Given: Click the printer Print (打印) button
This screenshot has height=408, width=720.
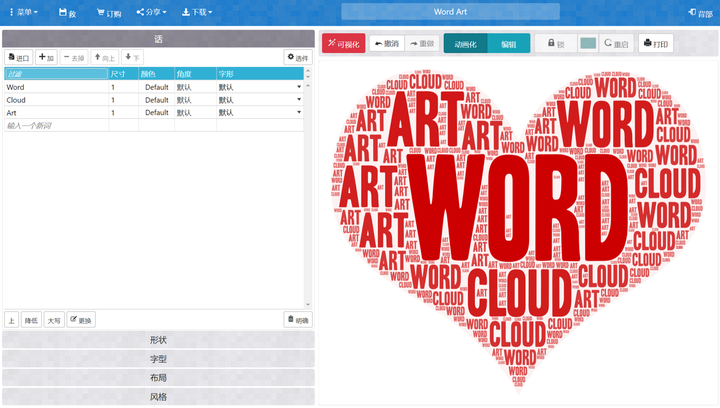Looking at the screenshot, I should point(656,44).
